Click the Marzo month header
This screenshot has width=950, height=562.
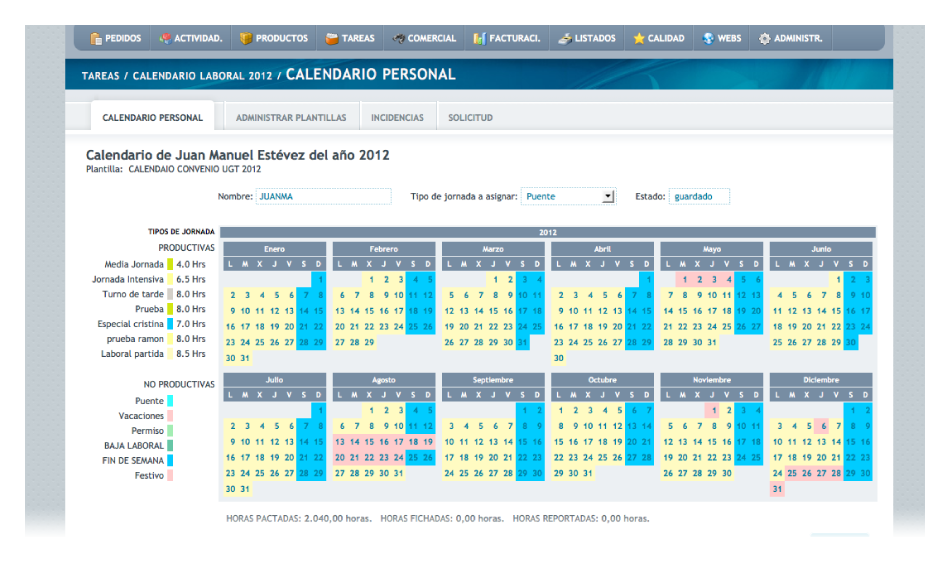tap(493, 249)
